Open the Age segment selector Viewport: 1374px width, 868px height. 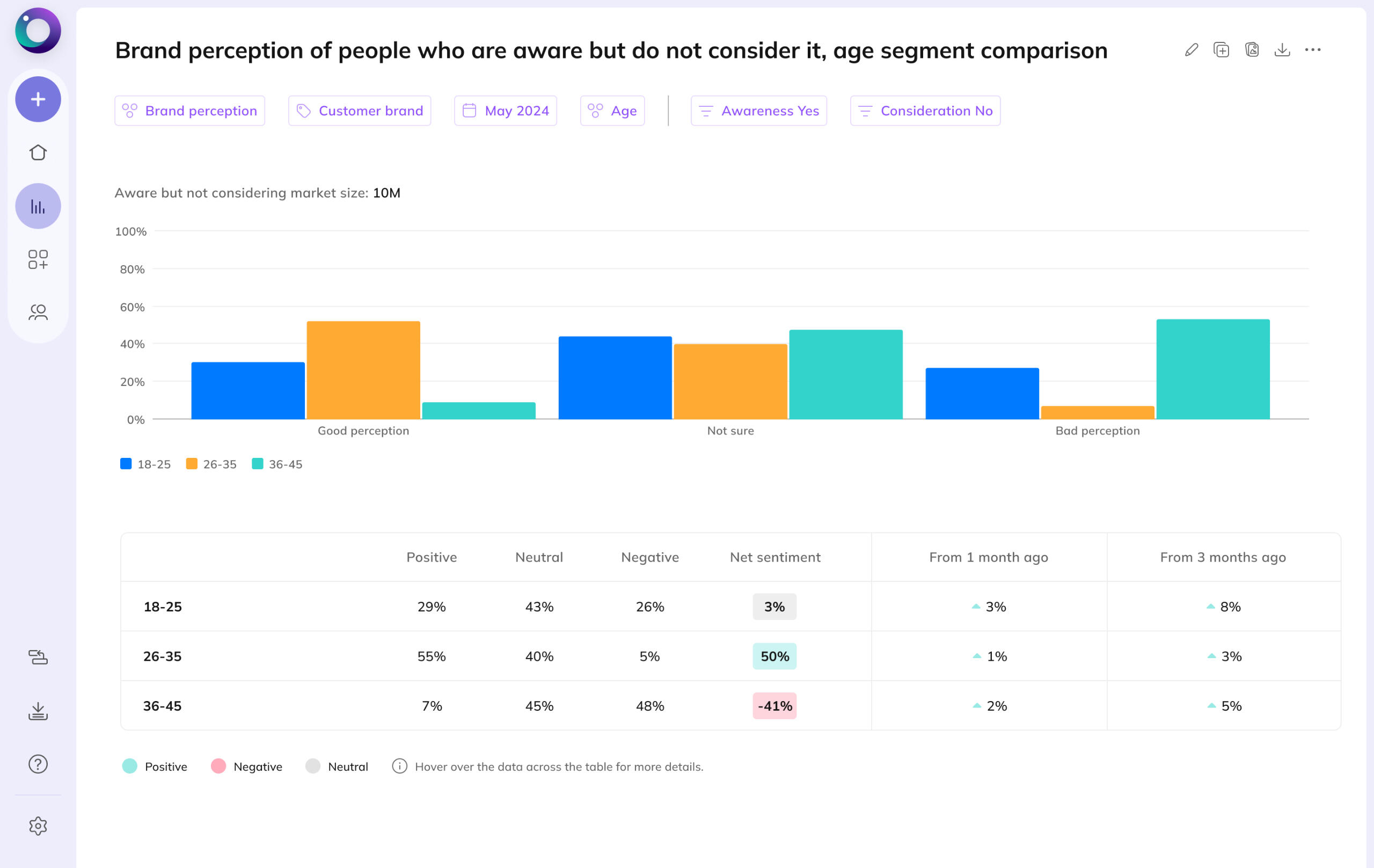tap(612, 111)
